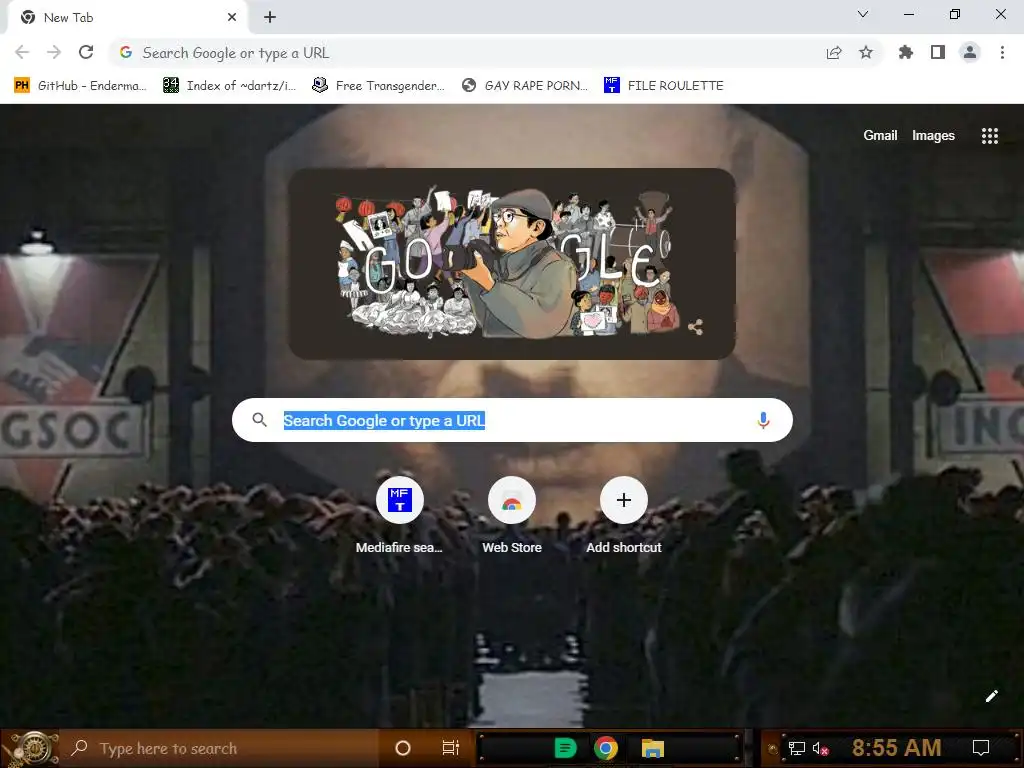Close the New Tab tab
The width and height of the screenshot is (1024, 768).
[x=232, y=17]
